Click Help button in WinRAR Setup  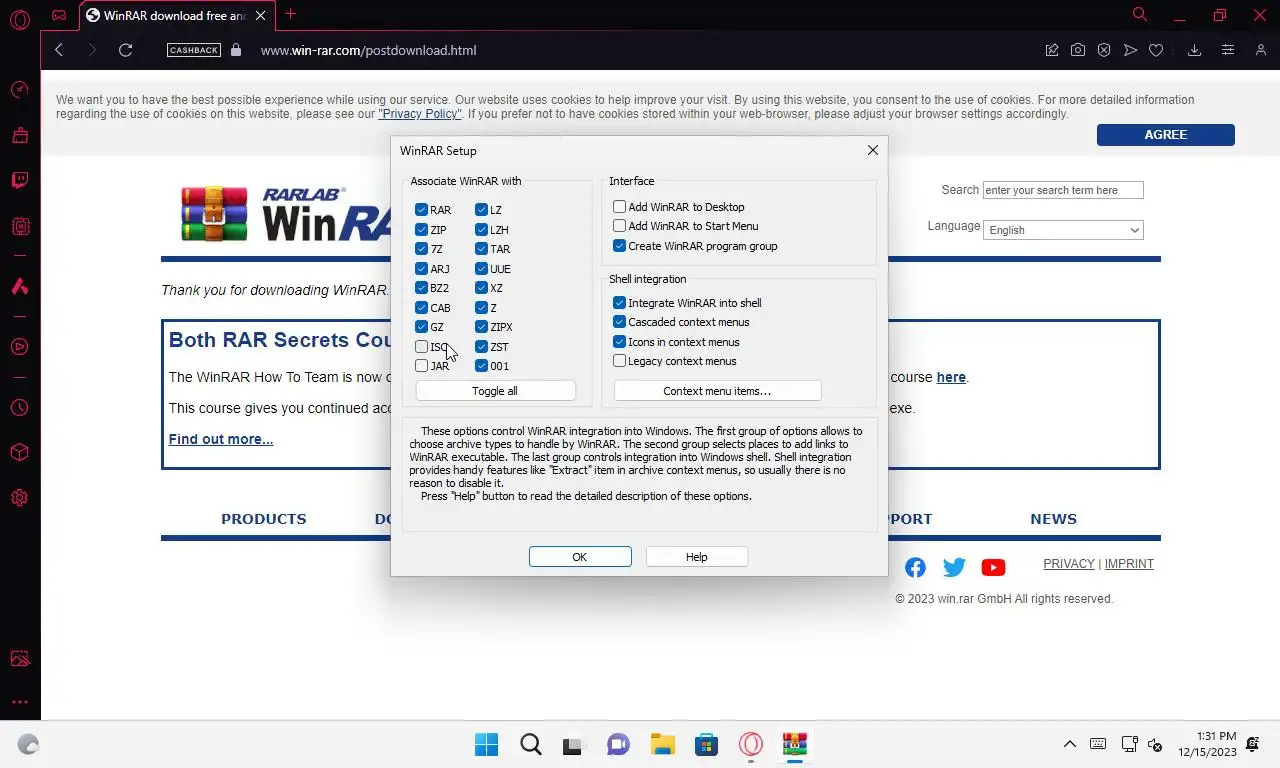pos(697,557)
